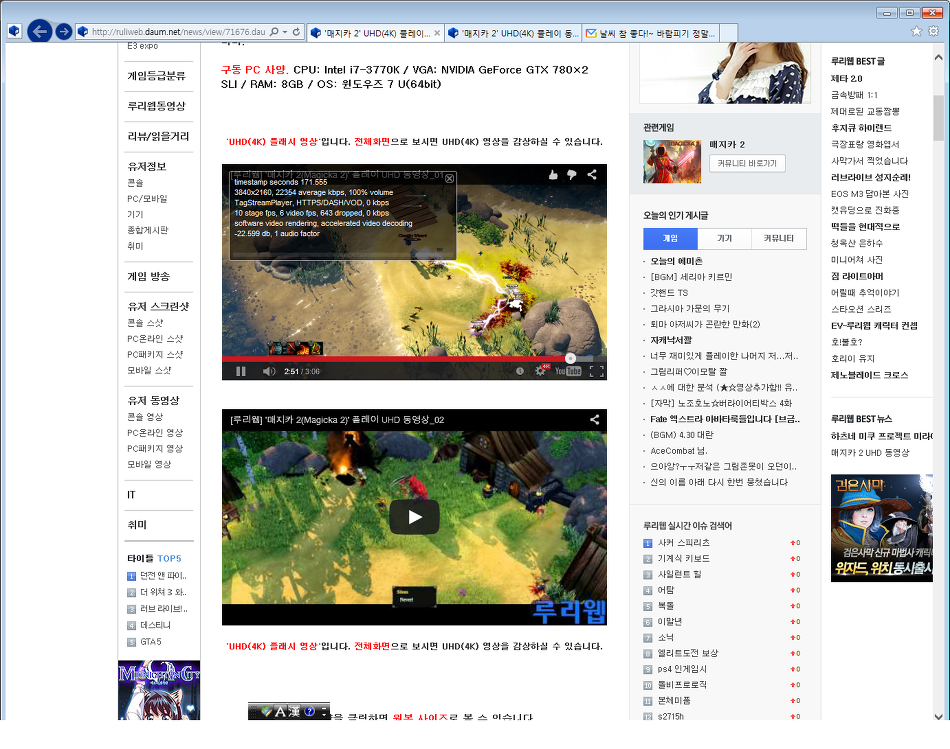950x749 pixels.
Task: Open the PC온라인 영상 sidebar link
Action: (155, 433)
